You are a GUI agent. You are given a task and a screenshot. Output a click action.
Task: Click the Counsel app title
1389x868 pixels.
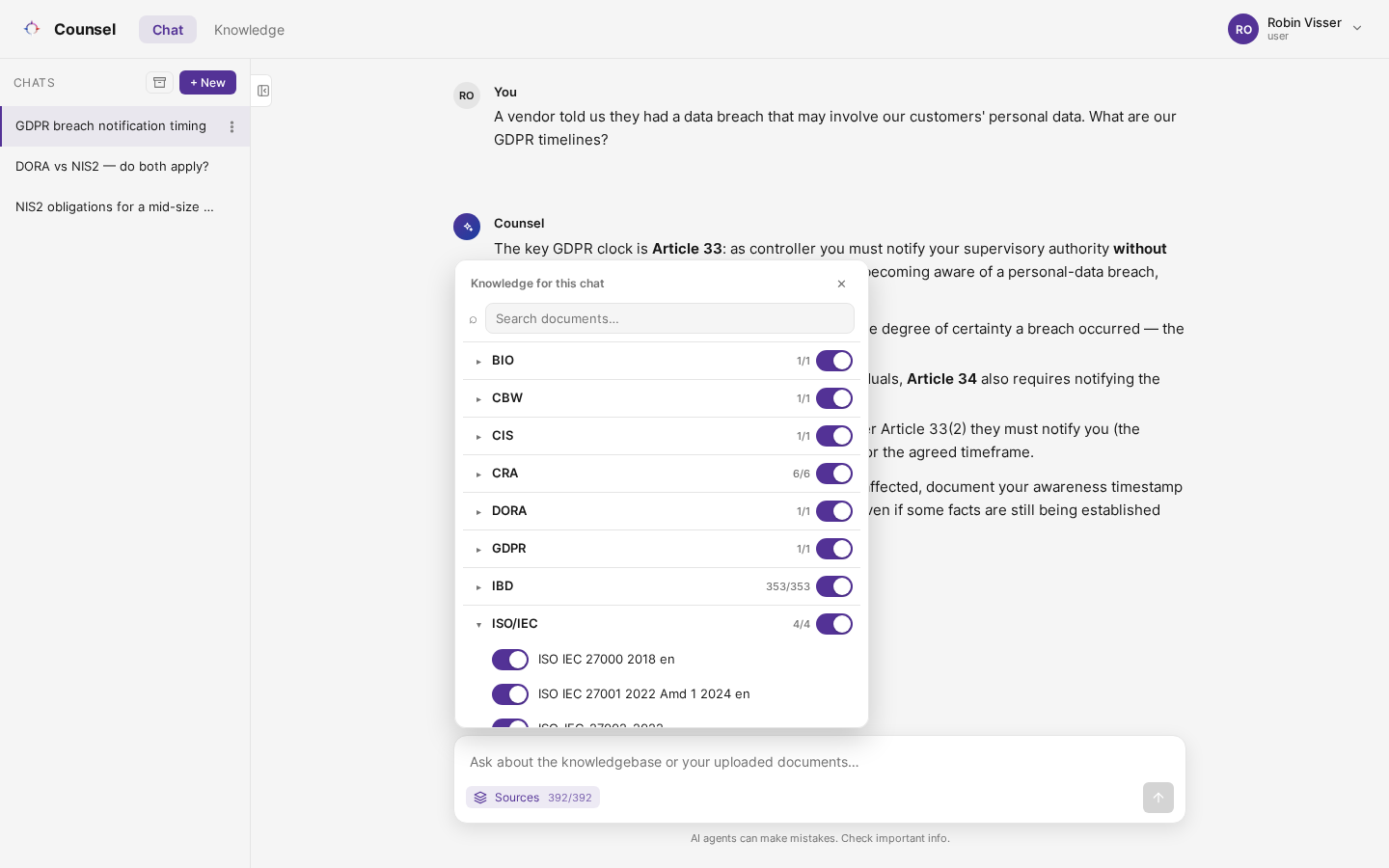pos(85,29)
